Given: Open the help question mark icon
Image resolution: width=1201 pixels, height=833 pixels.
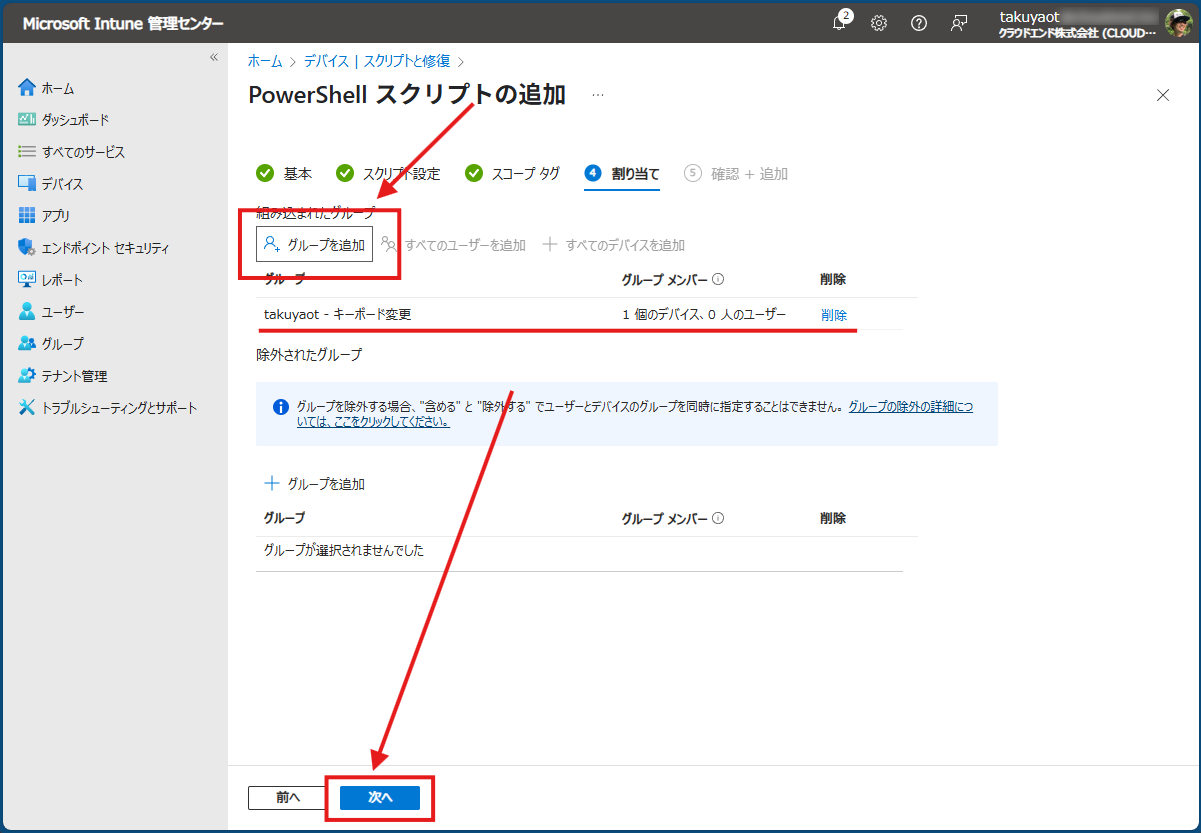Looking at the screenshot, I should coord(919,23).
